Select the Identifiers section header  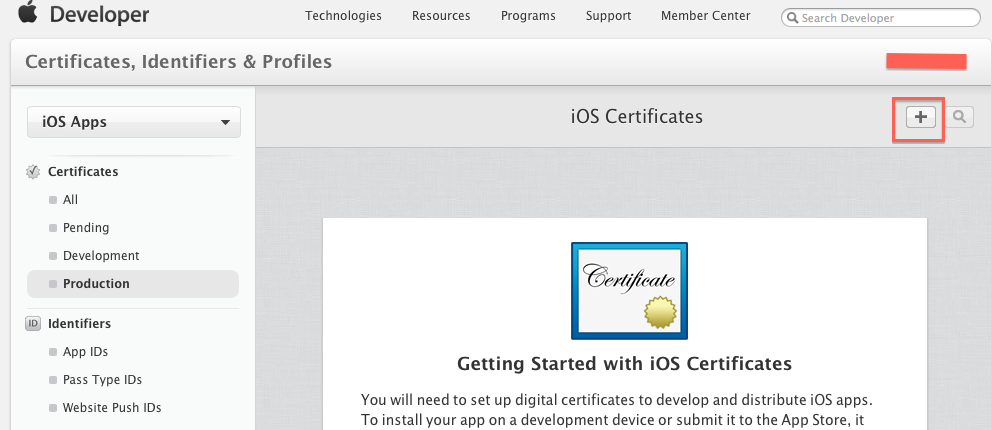79,324
